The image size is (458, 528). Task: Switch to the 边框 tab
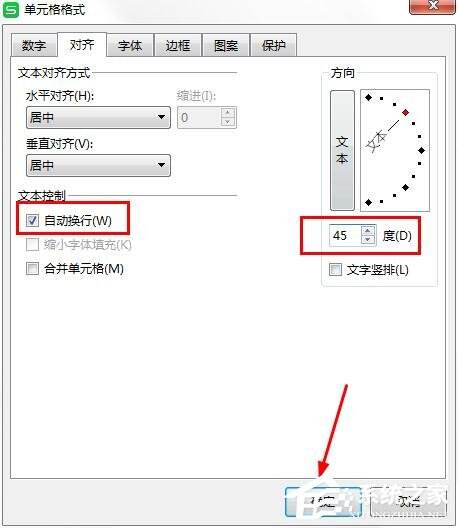coord(178,45)
